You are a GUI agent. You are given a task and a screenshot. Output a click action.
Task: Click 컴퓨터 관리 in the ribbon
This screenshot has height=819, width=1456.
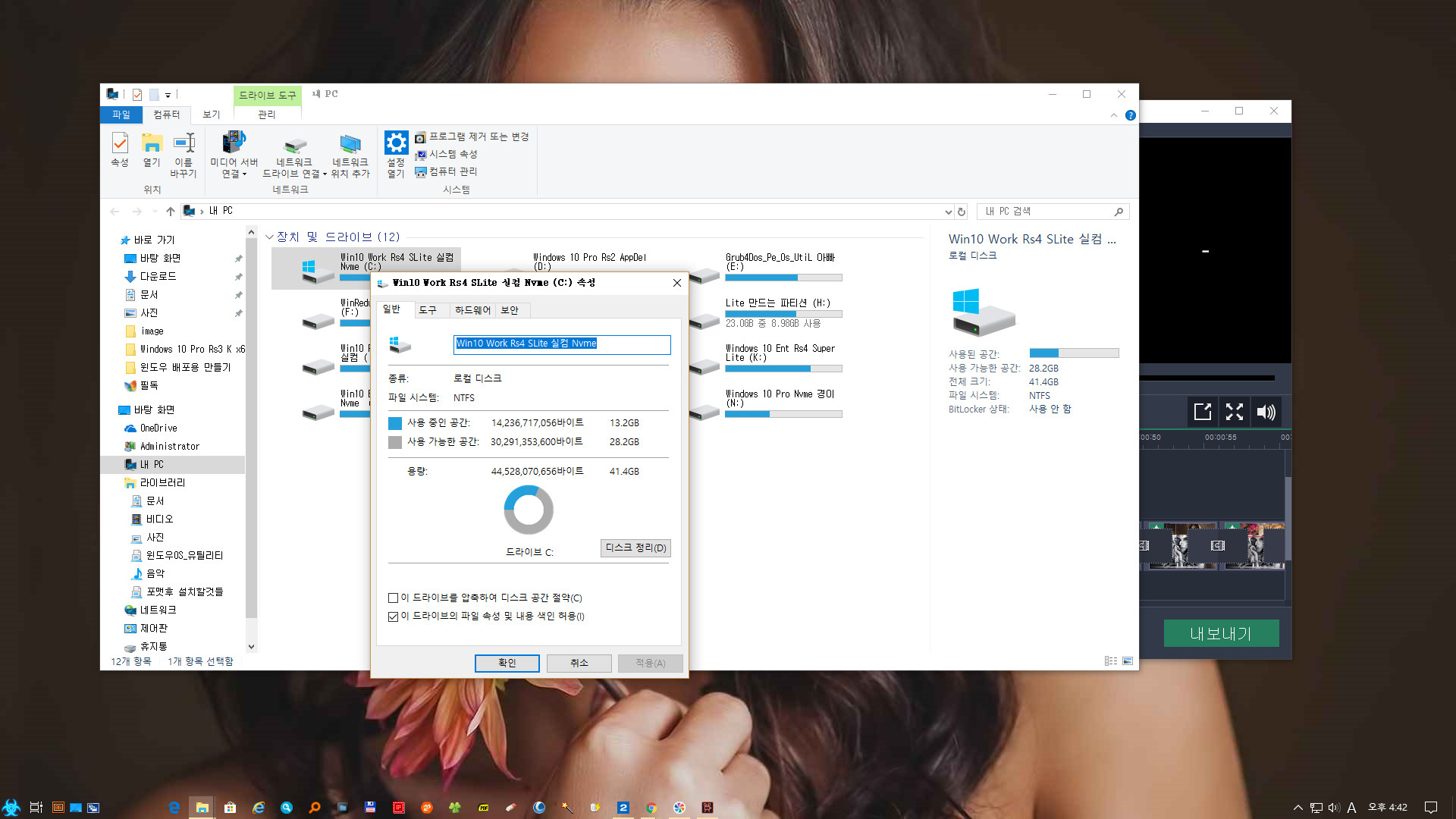[x=446, y=171]
